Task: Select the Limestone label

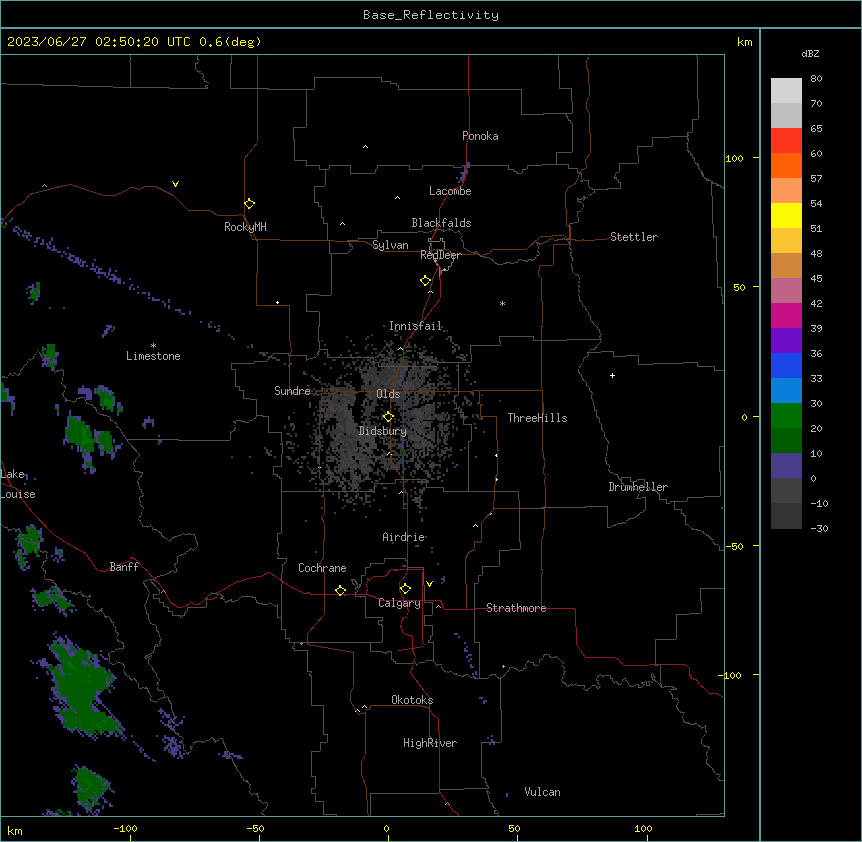Action: pos(153,356)
